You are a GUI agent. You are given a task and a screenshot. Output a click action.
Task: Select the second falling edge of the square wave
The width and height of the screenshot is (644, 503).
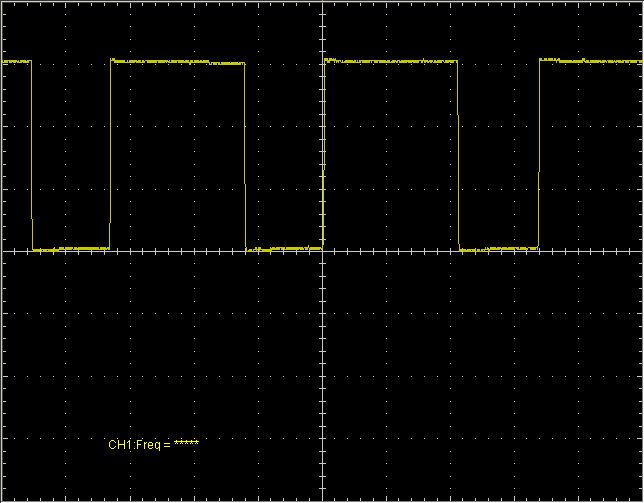coord(245,155)
